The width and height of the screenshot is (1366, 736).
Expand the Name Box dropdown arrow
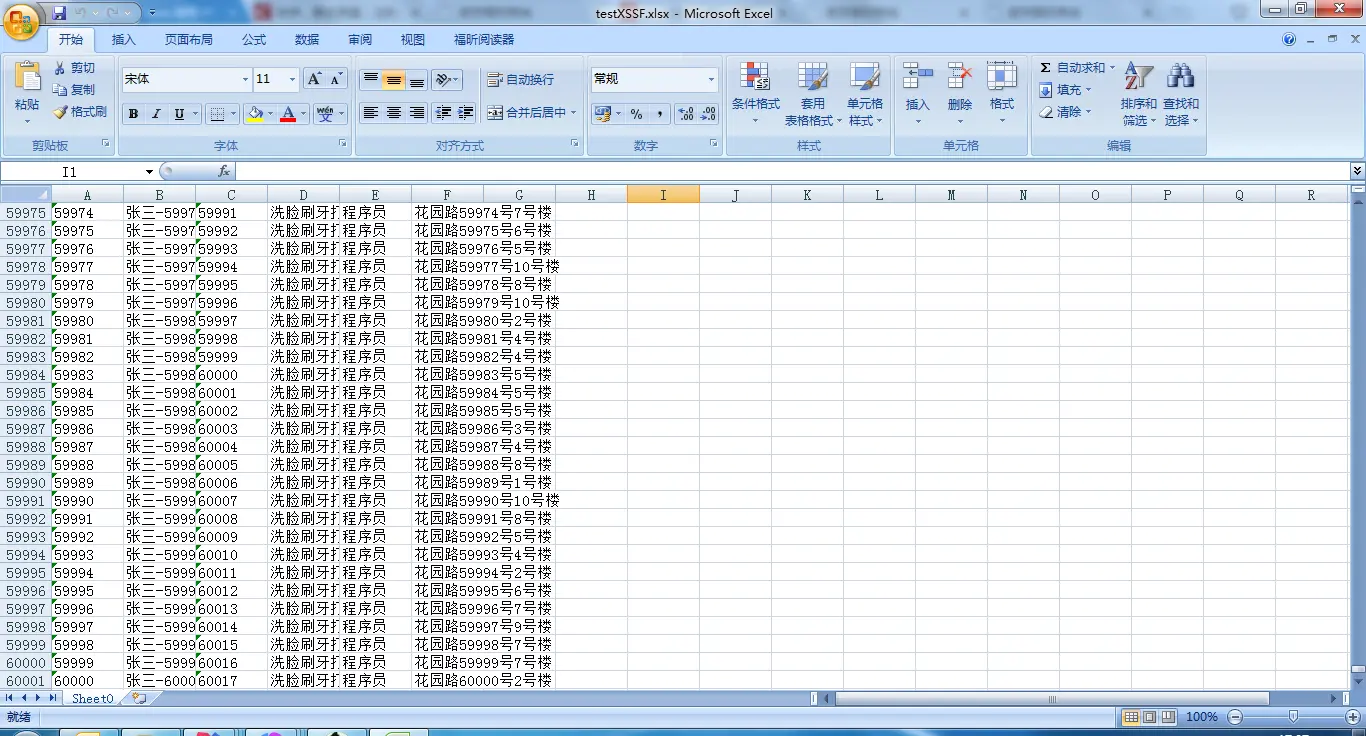click(x=149, y=172)
